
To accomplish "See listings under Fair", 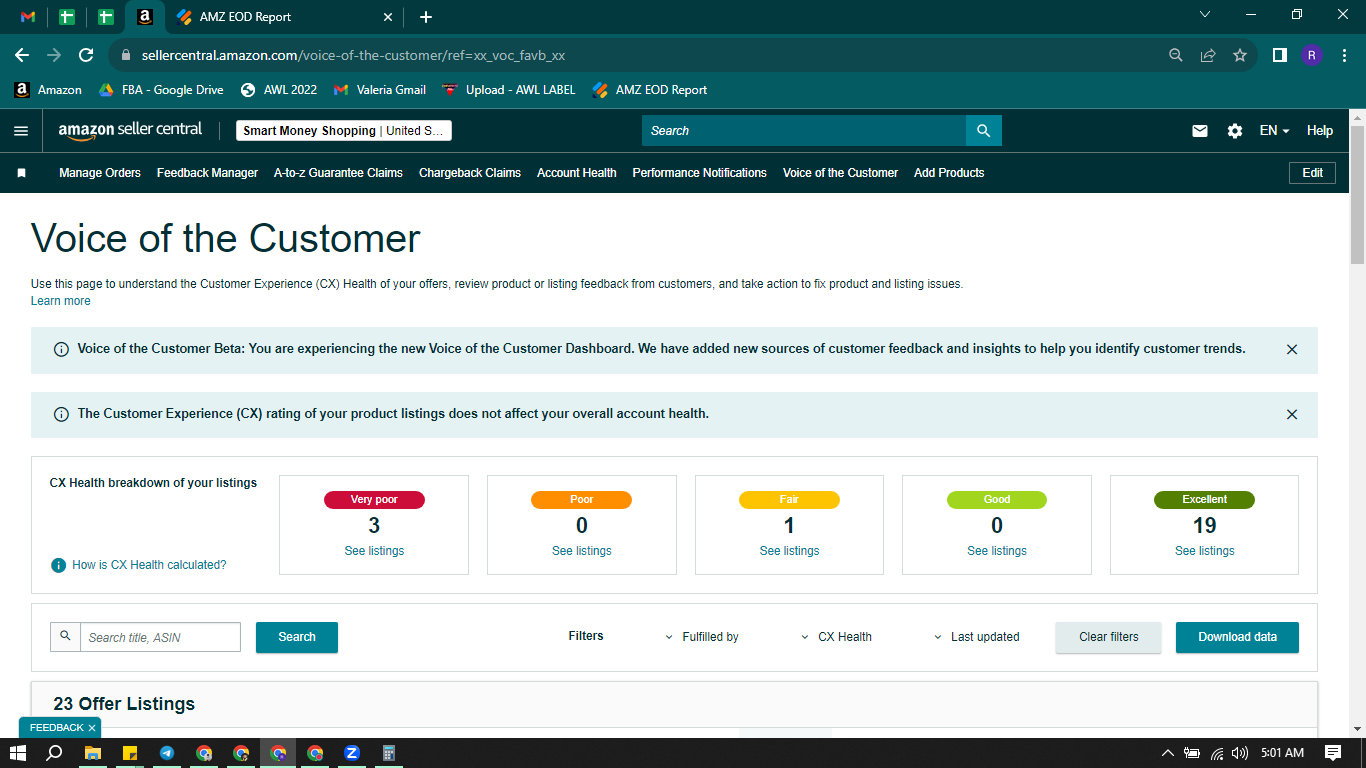I will [789, 551].
